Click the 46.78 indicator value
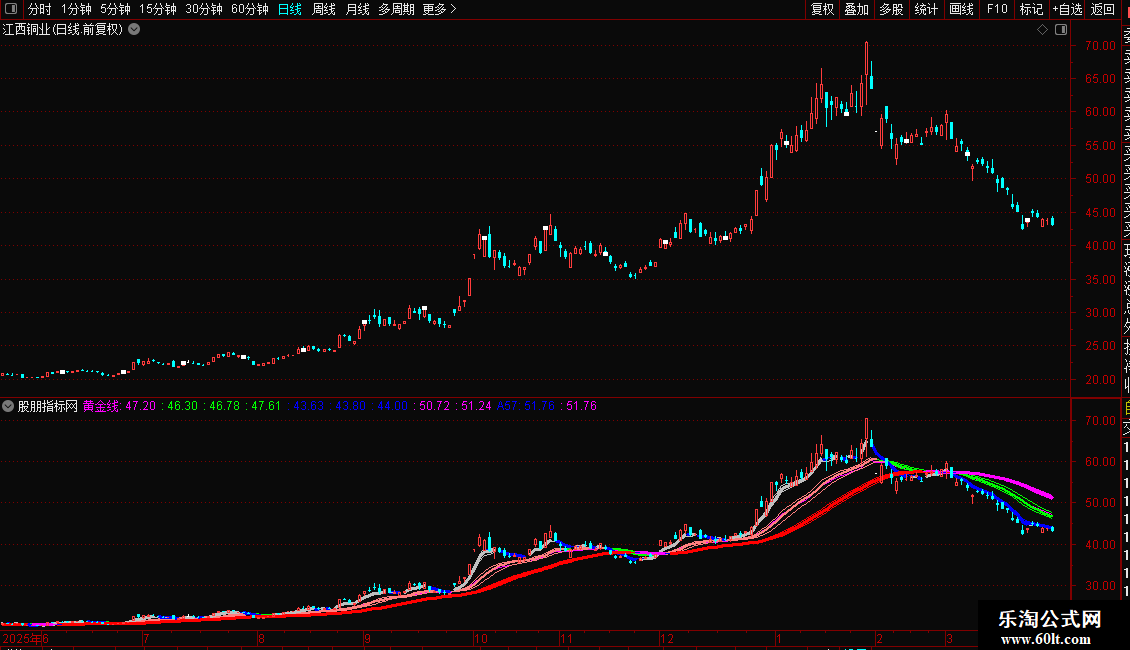The height and width of the screenshot is (650, 1130). 224,406
